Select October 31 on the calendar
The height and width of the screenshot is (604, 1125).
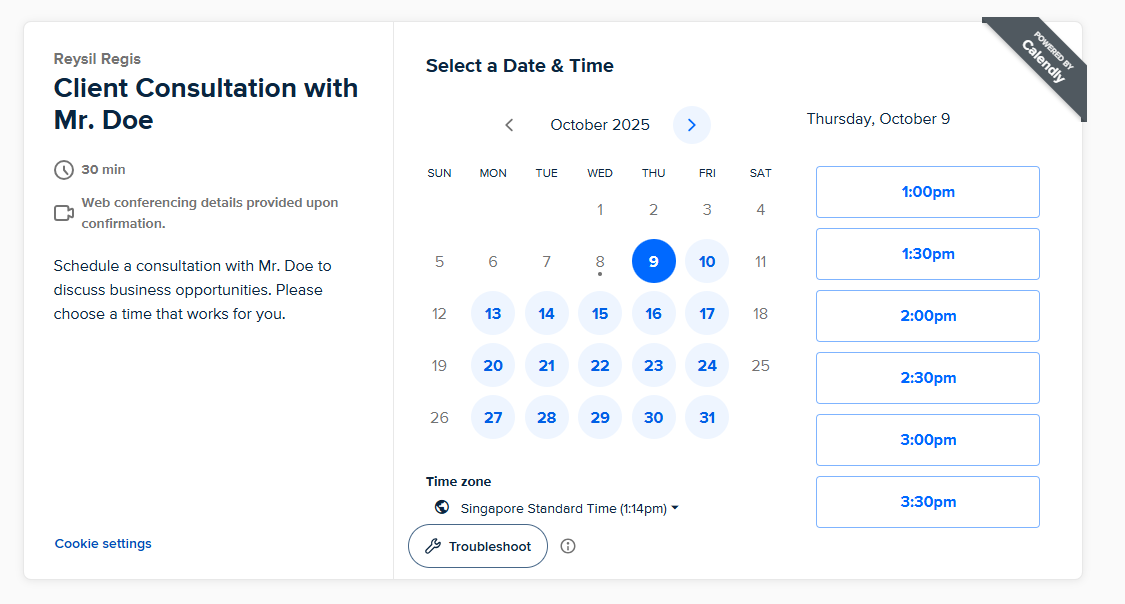click(x=707, y=418)
